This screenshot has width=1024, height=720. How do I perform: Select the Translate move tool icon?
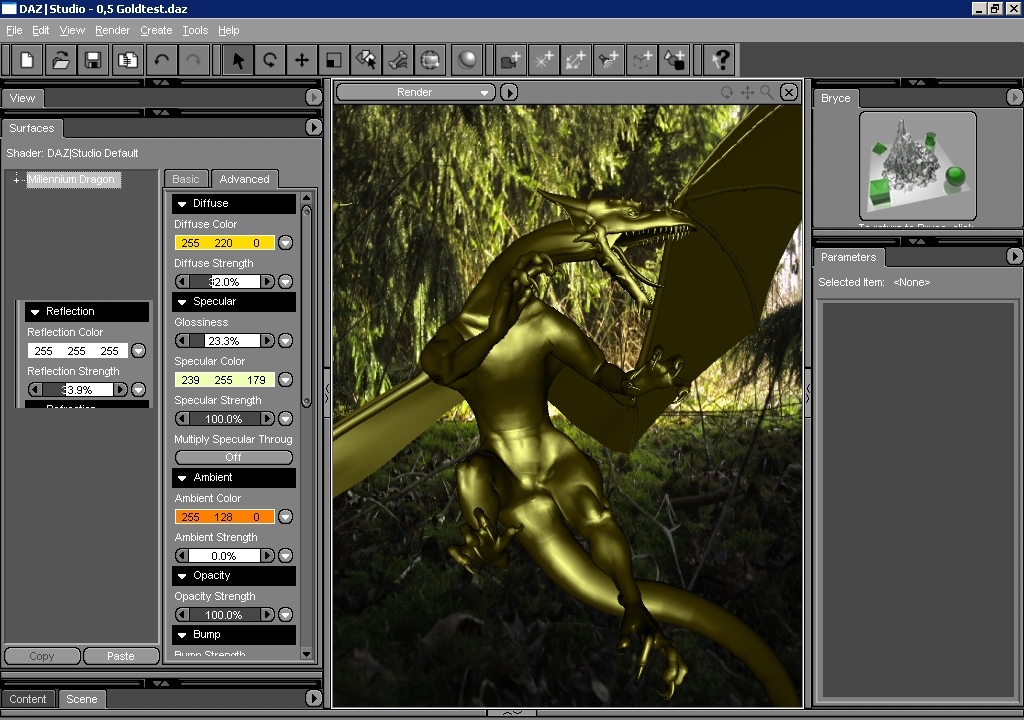[x=301, y=60]
